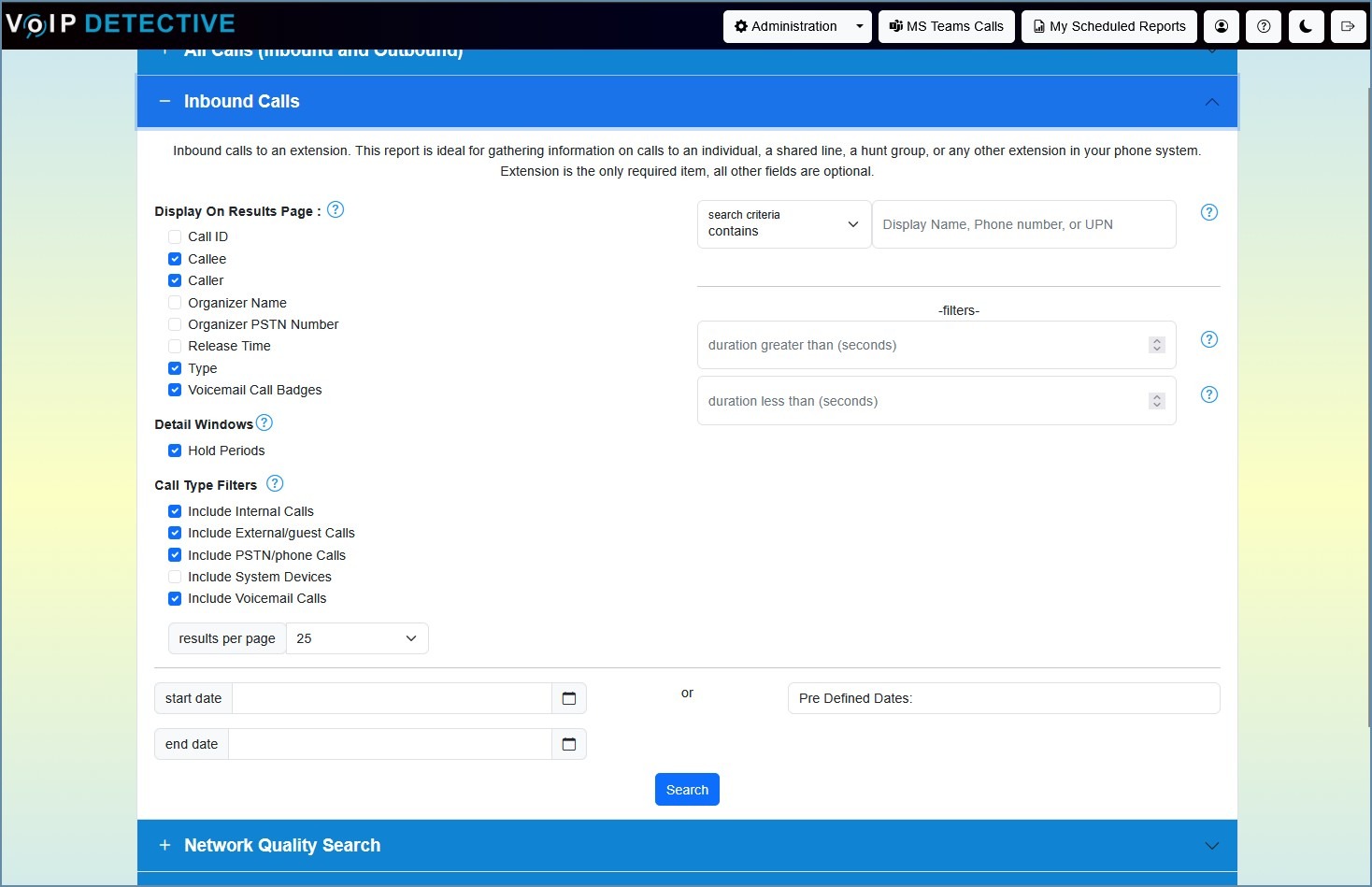Enable the Call ID checkbox

point(175,237)
